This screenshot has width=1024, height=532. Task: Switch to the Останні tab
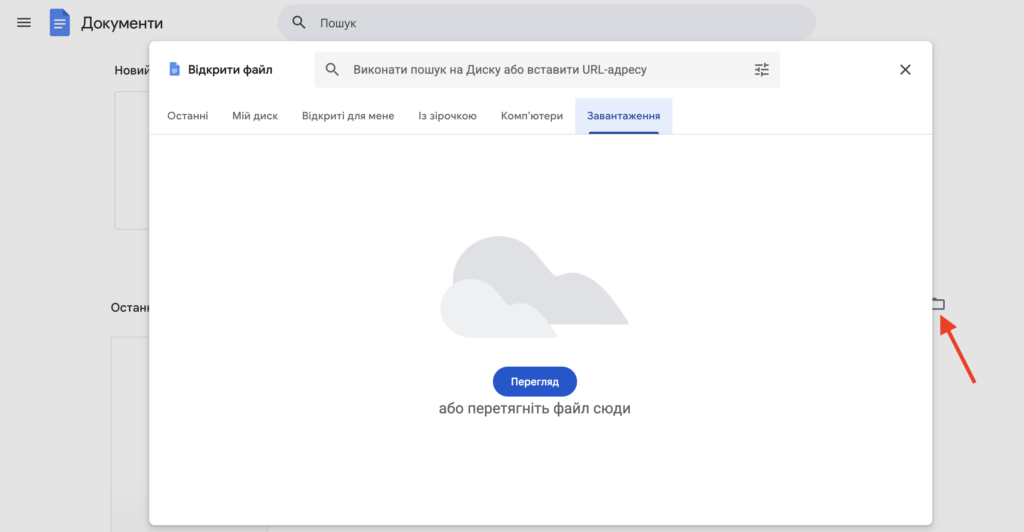pyautogui.click(x=187, y=116)
